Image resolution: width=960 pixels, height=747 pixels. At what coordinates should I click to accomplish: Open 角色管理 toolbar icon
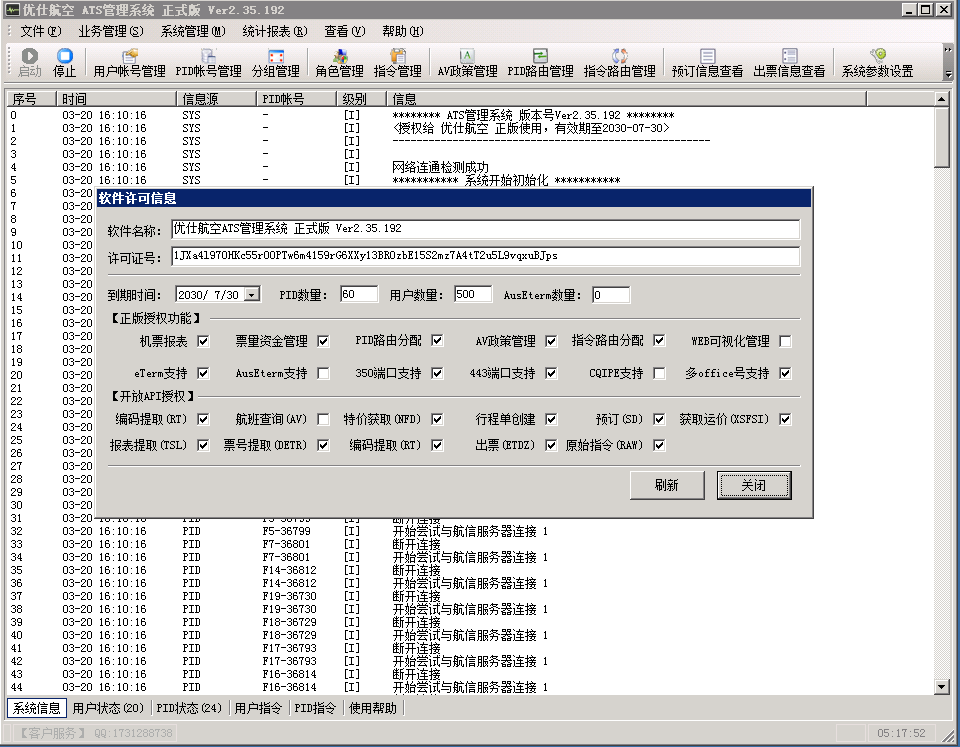tap(339, 62)
